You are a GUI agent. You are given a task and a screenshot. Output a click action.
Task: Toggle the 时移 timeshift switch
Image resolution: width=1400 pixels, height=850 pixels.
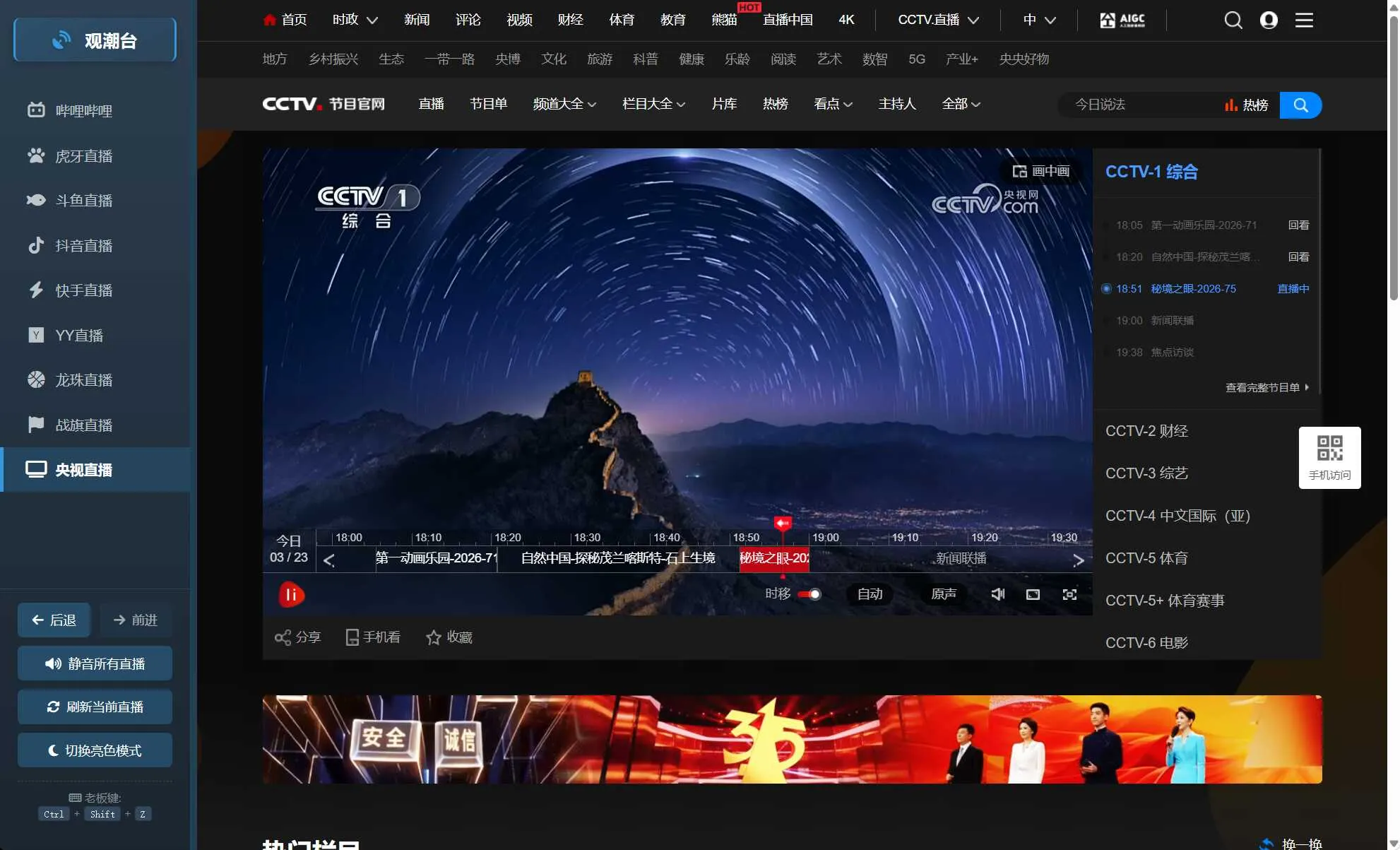[x=809, y=594]
